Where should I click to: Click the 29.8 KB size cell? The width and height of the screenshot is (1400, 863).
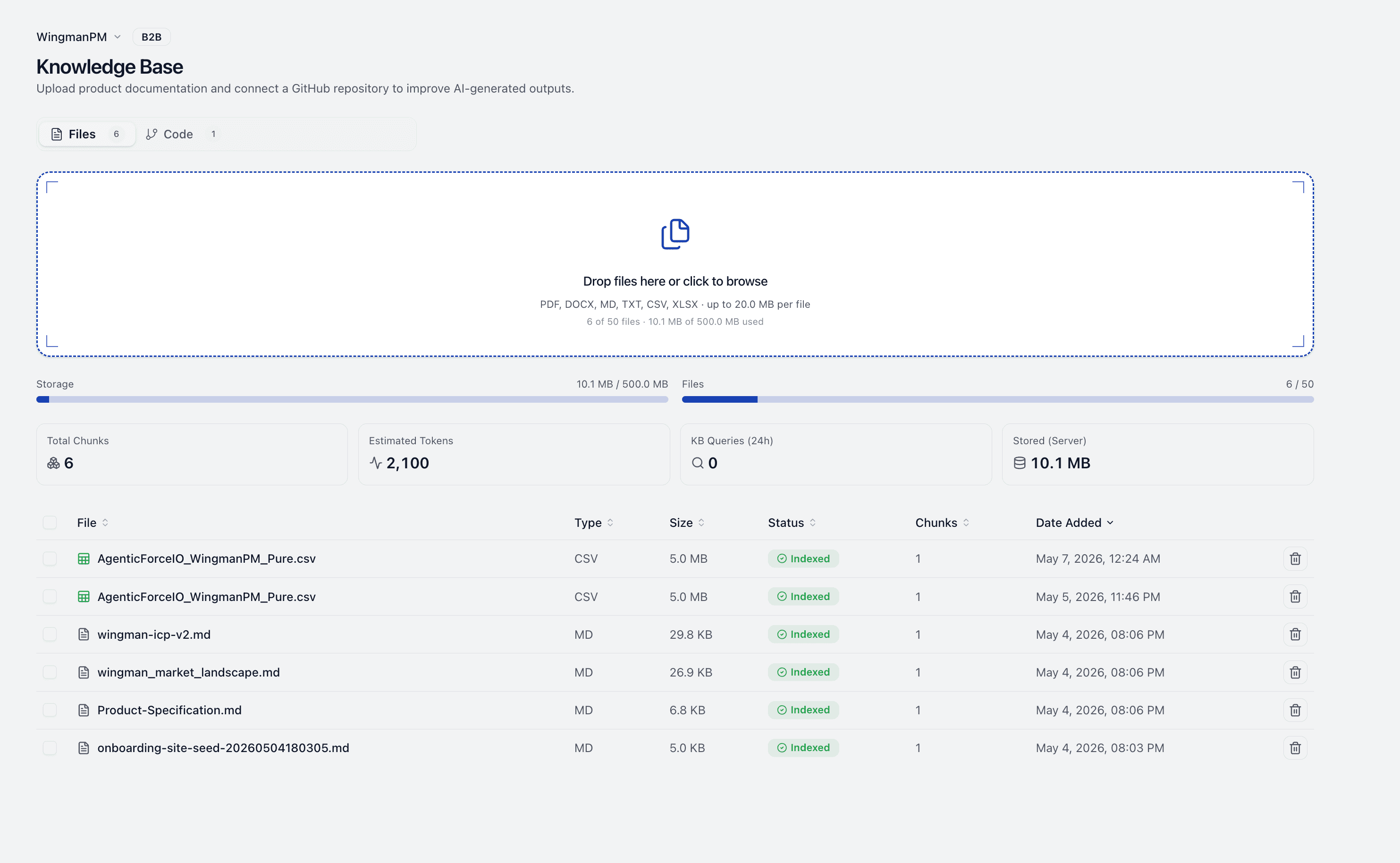691,634
